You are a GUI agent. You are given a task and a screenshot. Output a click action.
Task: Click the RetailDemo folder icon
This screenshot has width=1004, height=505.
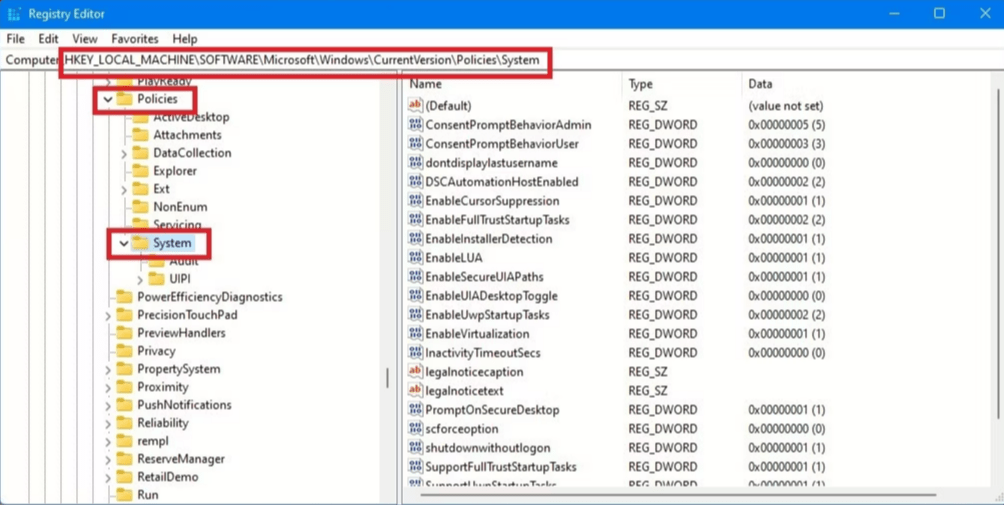(124, 477)
